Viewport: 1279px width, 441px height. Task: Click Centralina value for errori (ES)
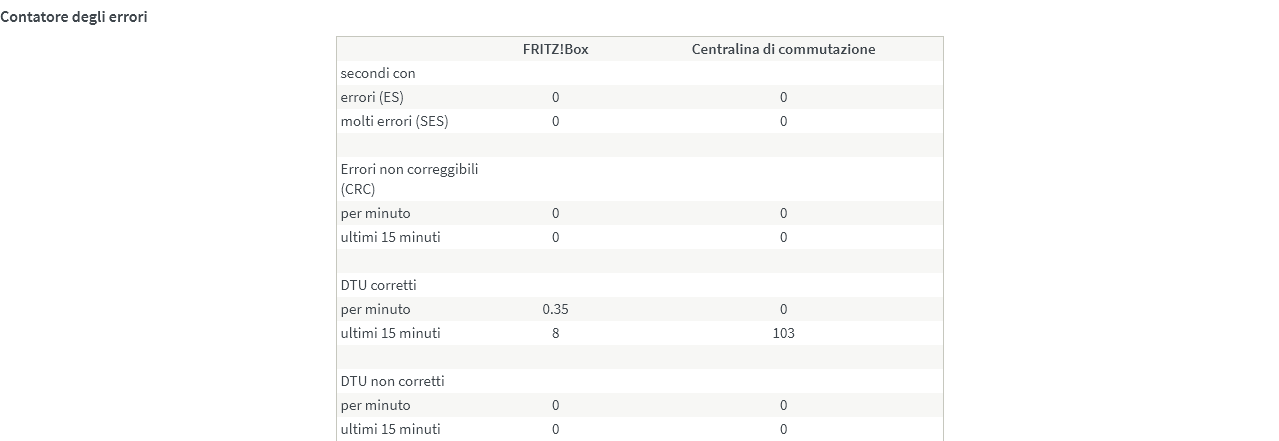click(783, 97)
